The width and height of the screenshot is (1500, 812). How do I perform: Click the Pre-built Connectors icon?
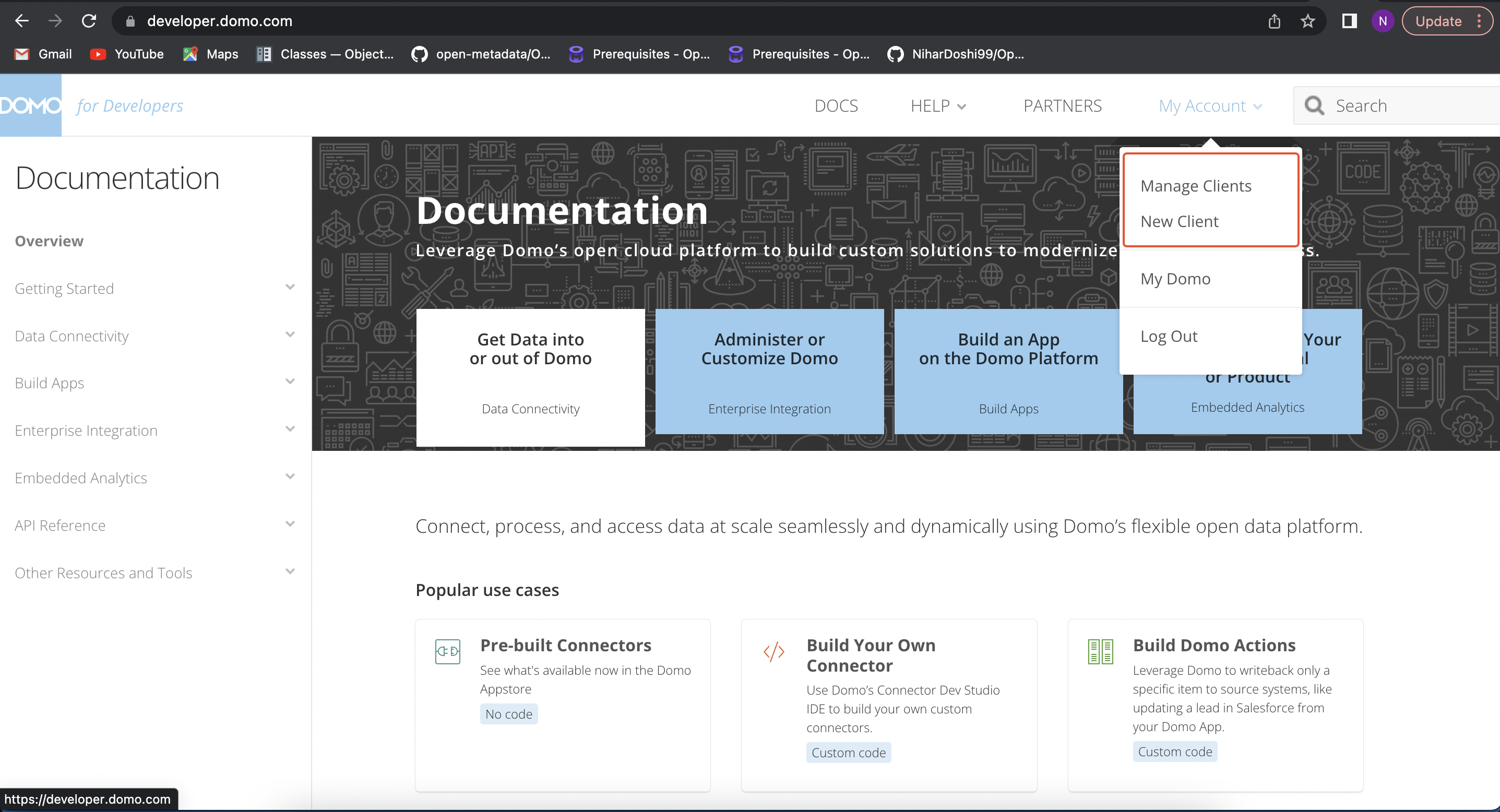[x=447, y=651]
